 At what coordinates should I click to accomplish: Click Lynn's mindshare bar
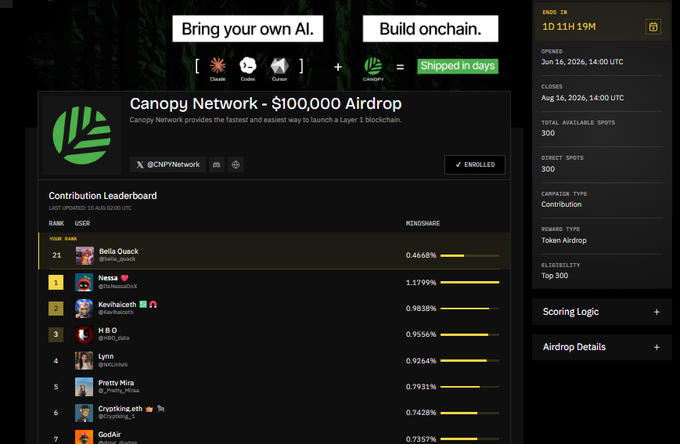470,361
